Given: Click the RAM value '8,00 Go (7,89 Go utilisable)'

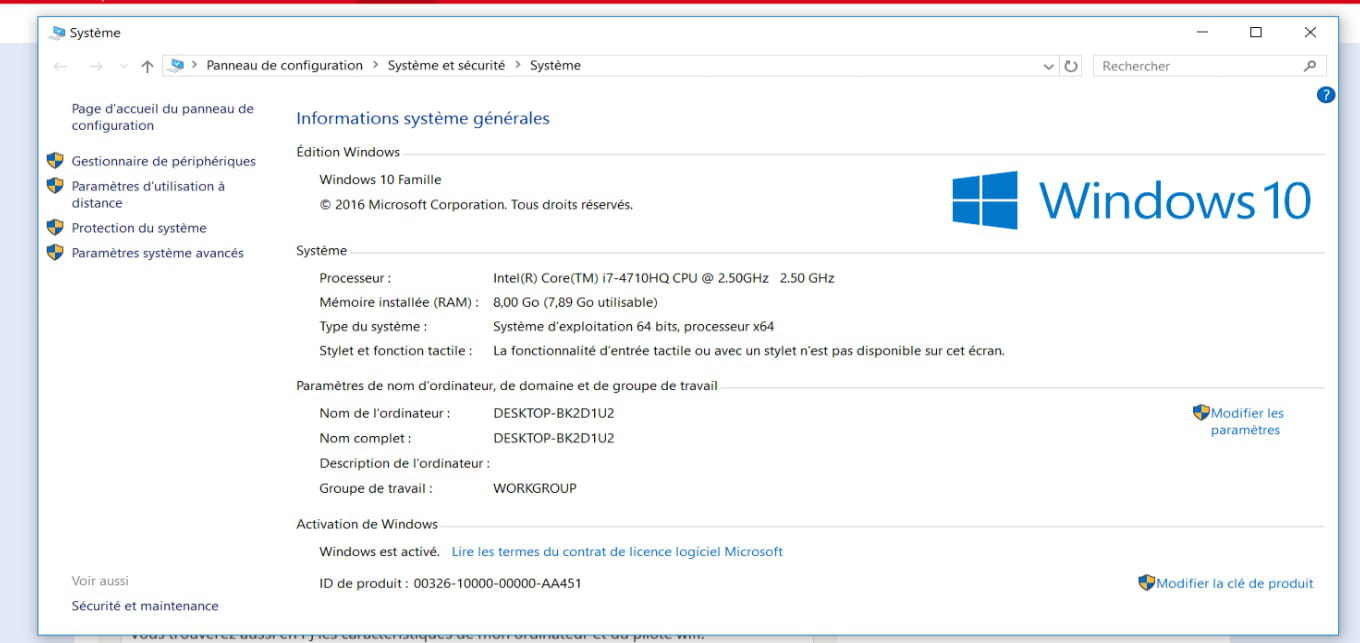Looking at the screenshot, I should click(575, 302).
